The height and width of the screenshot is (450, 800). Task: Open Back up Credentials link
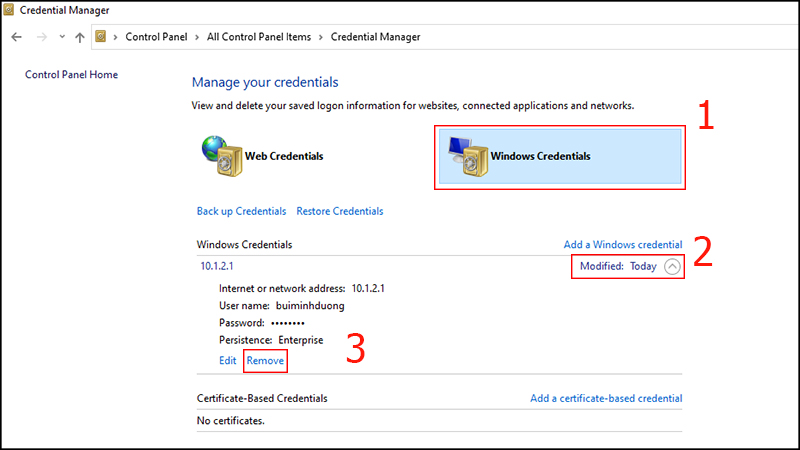tap(241, 211)
